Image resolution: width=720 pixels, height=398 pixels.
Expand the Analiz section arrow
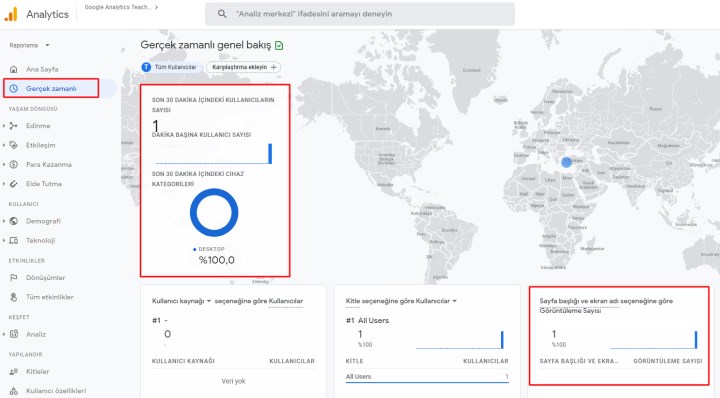[x=4, y=334]
